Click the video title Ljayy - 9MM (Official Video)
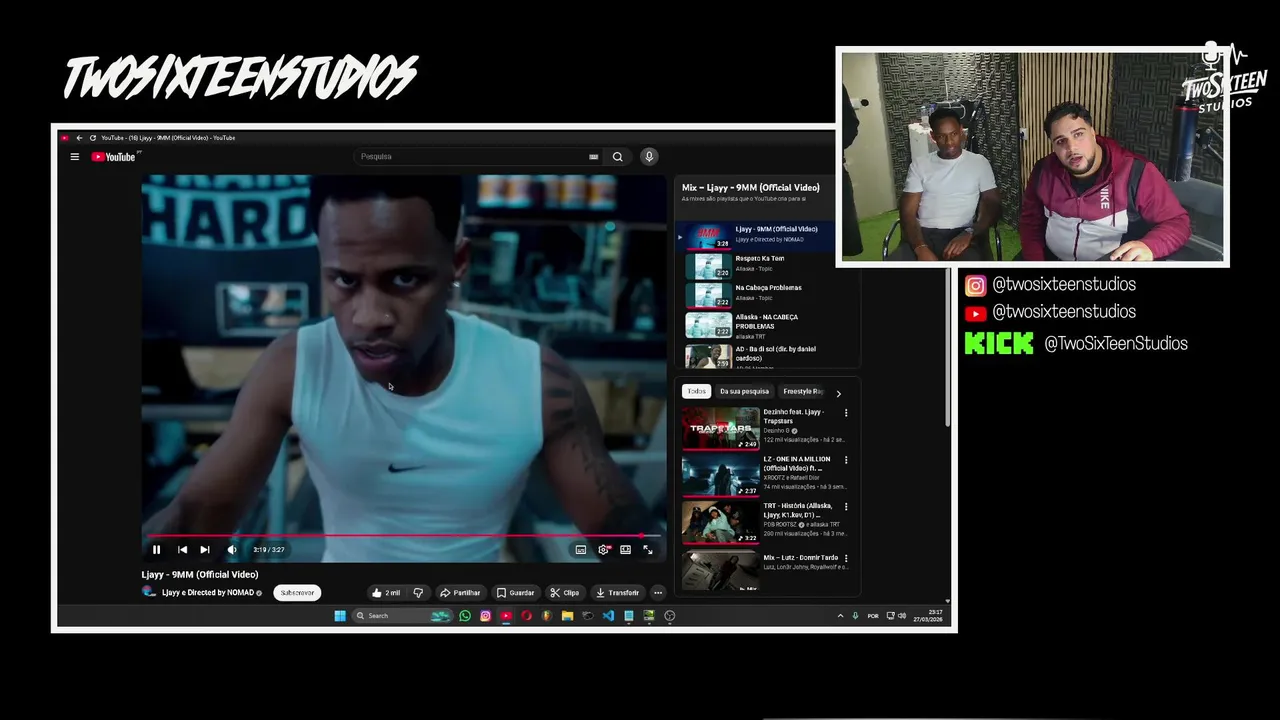1280x720 pixels. [x=200, y=575]
